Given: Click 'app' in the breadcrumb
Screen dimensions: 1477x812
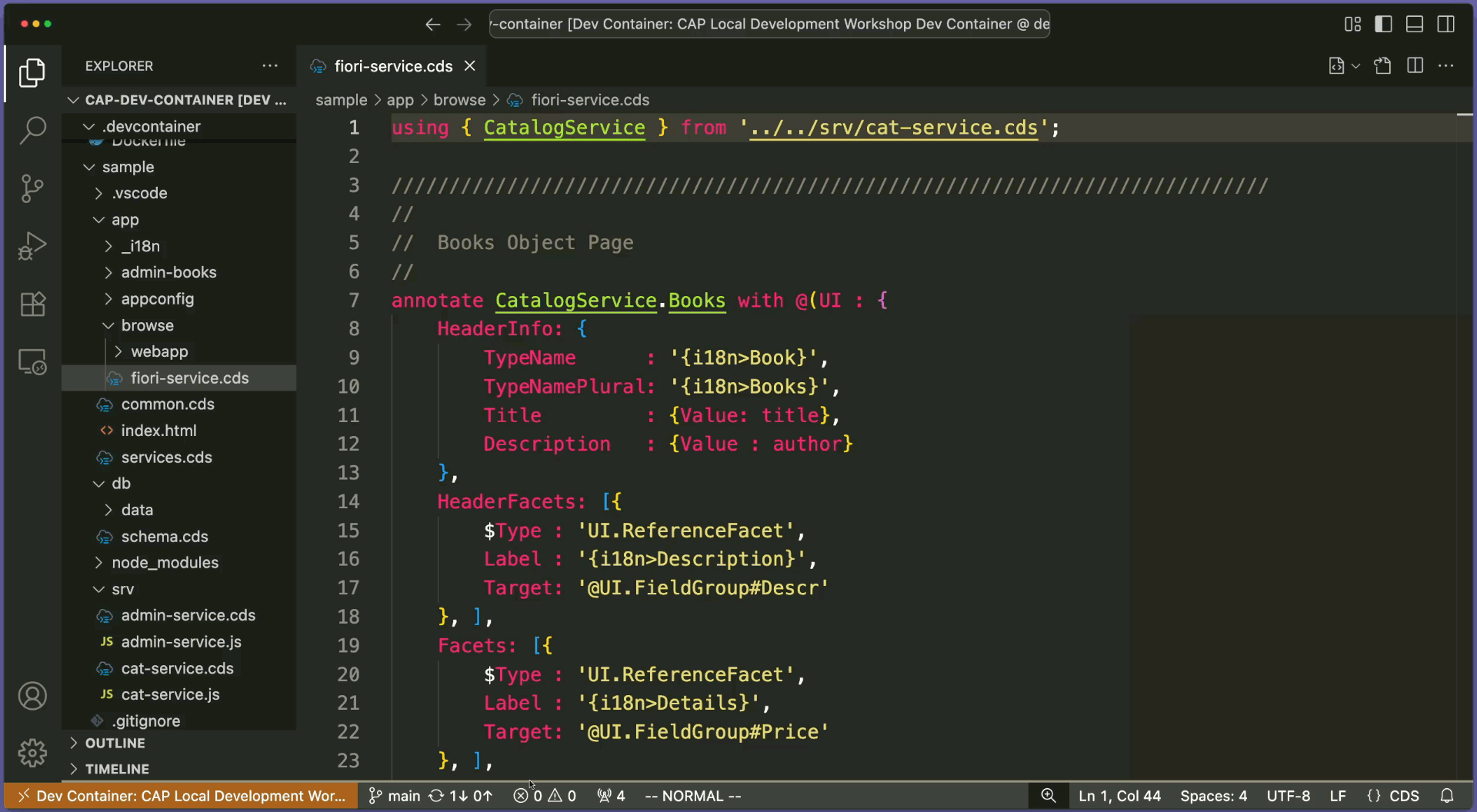Looking at the screenshot, I should click(x=400, y=100).
